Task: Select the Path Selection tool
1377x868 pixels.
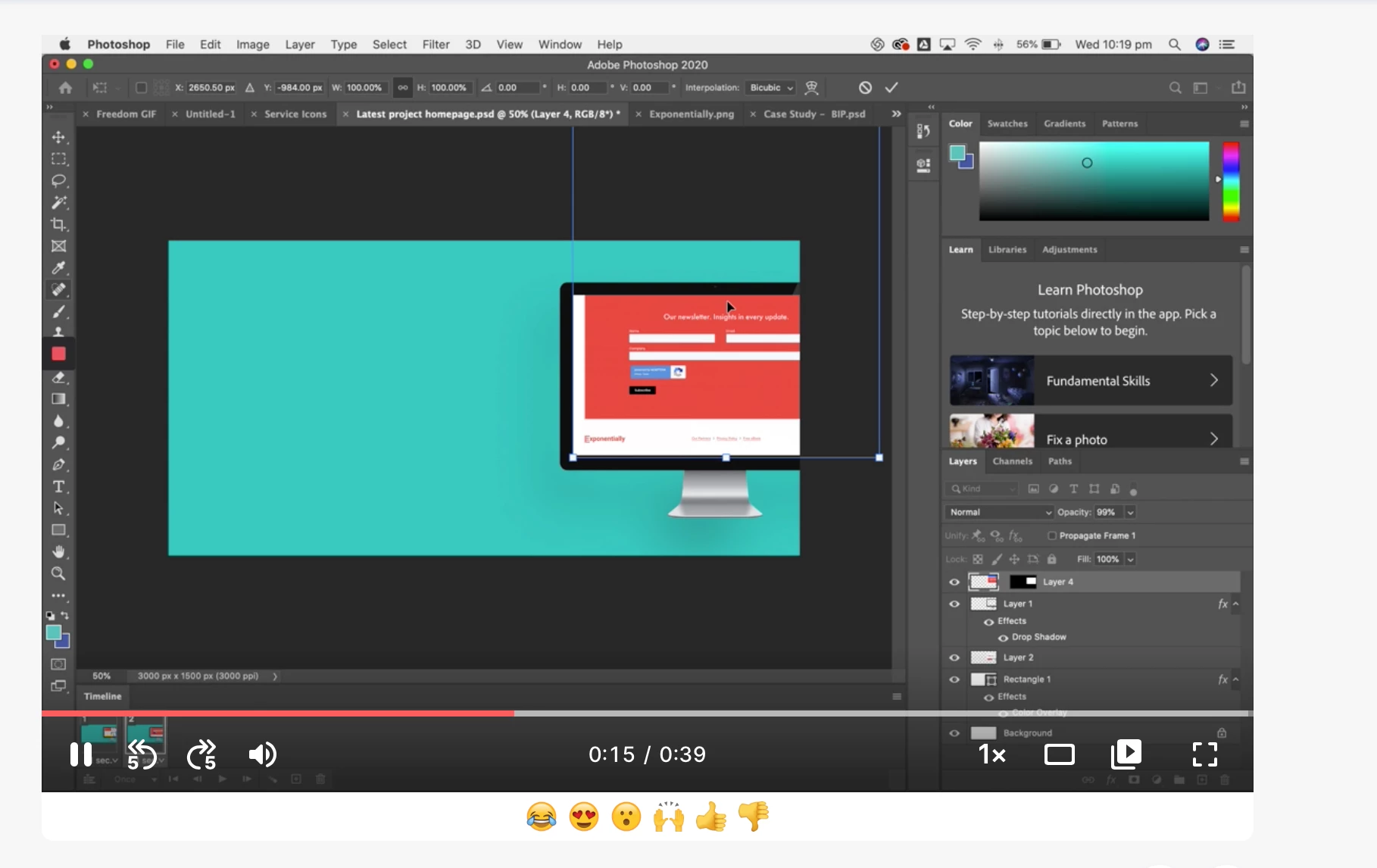Action: point(58,508)
